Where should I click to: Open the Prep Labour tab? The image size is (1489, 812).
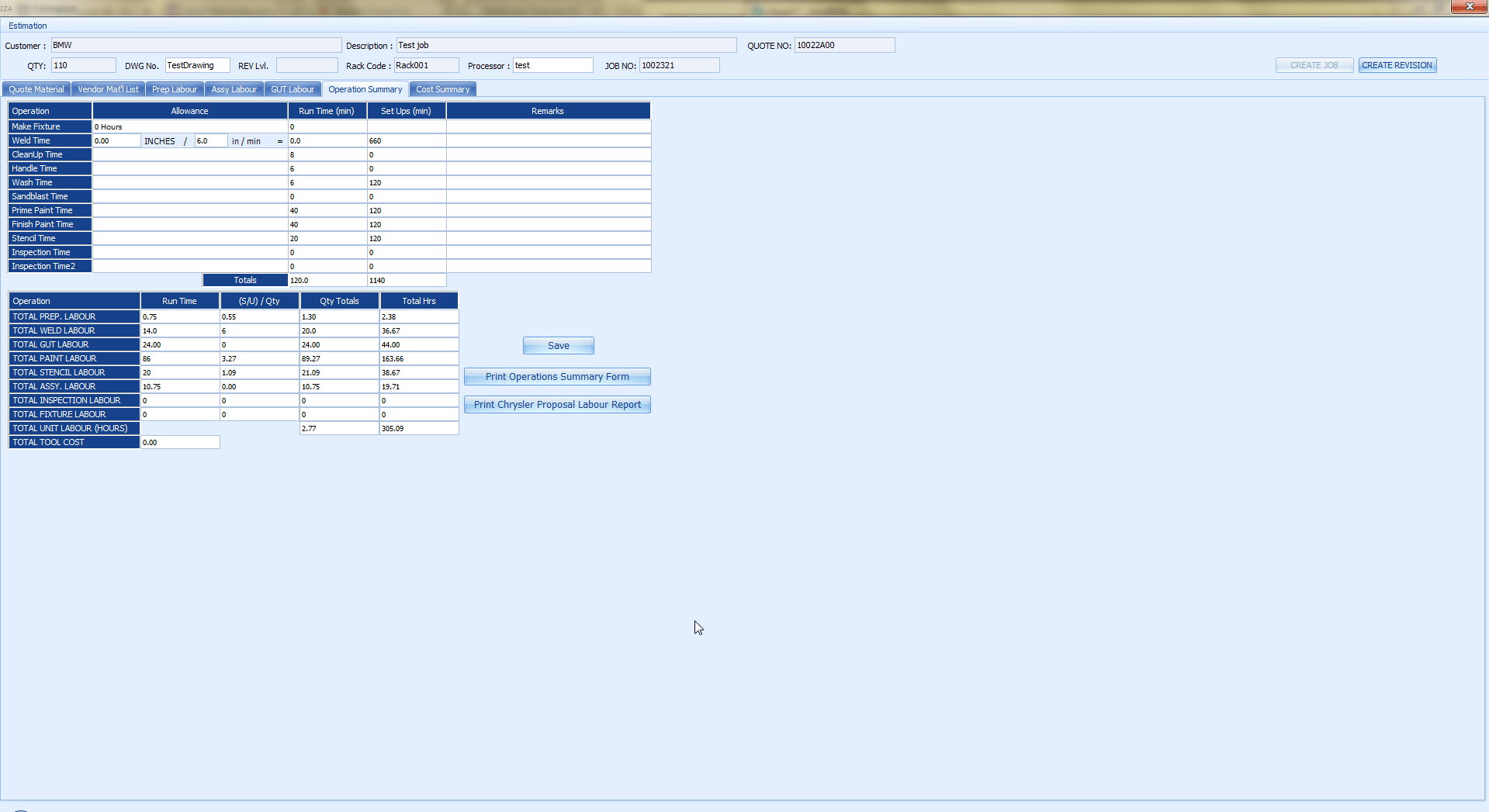(175, 89)
